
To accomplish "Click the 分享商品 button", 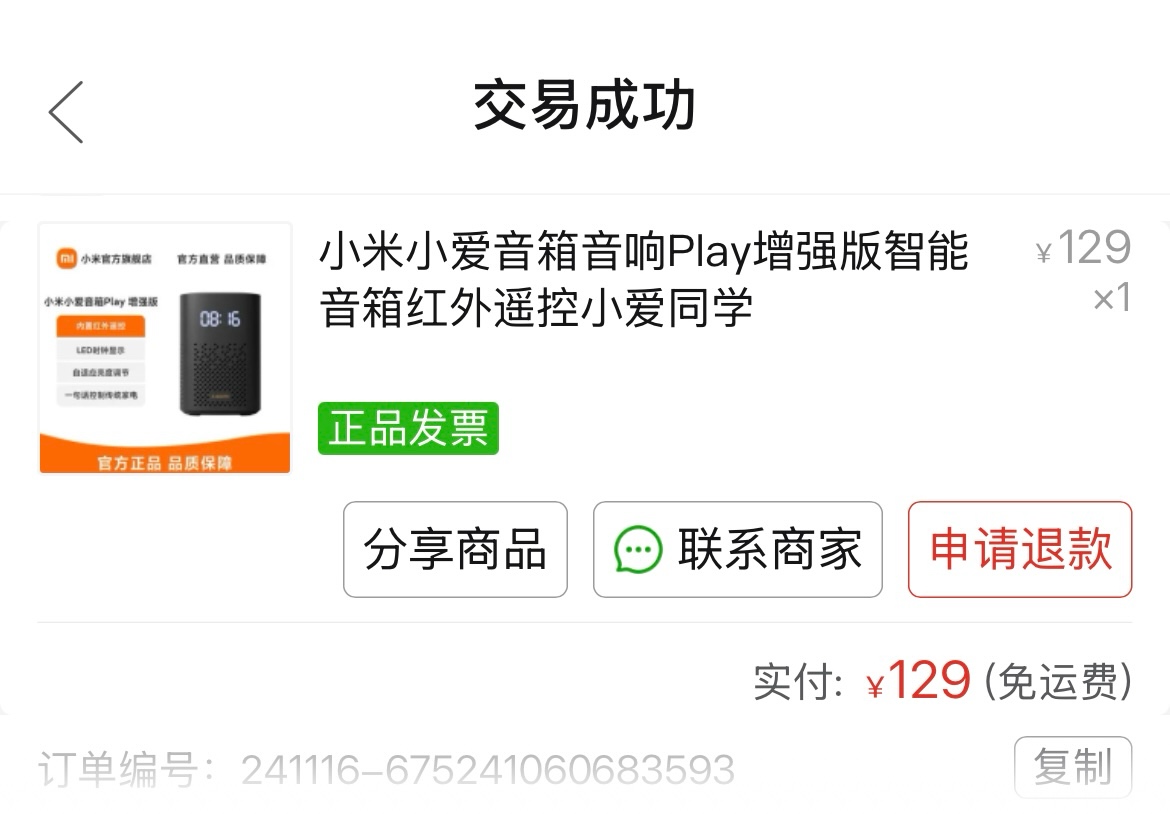I will pyautogui.click(x=455, y=549).
